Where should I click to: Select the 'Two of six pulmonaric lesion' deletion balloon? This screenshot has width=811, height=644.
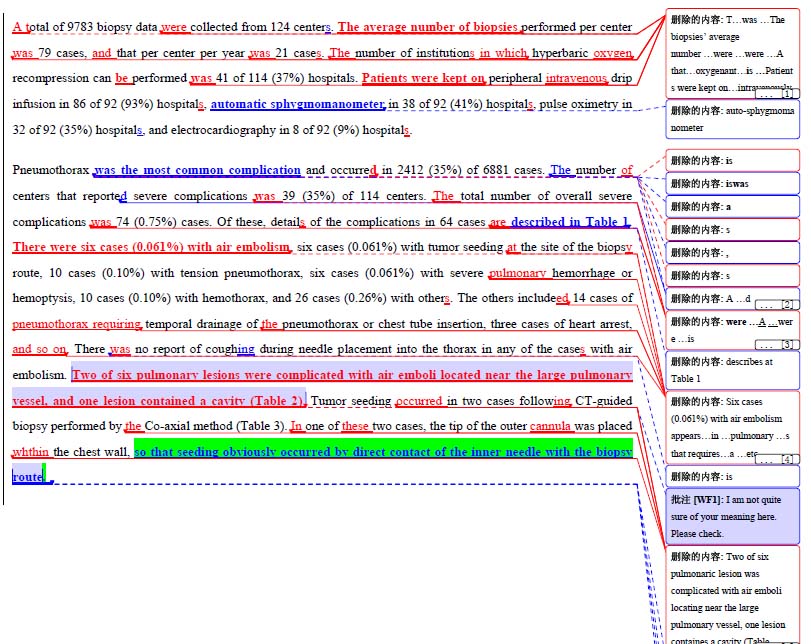tap(732, 595)
